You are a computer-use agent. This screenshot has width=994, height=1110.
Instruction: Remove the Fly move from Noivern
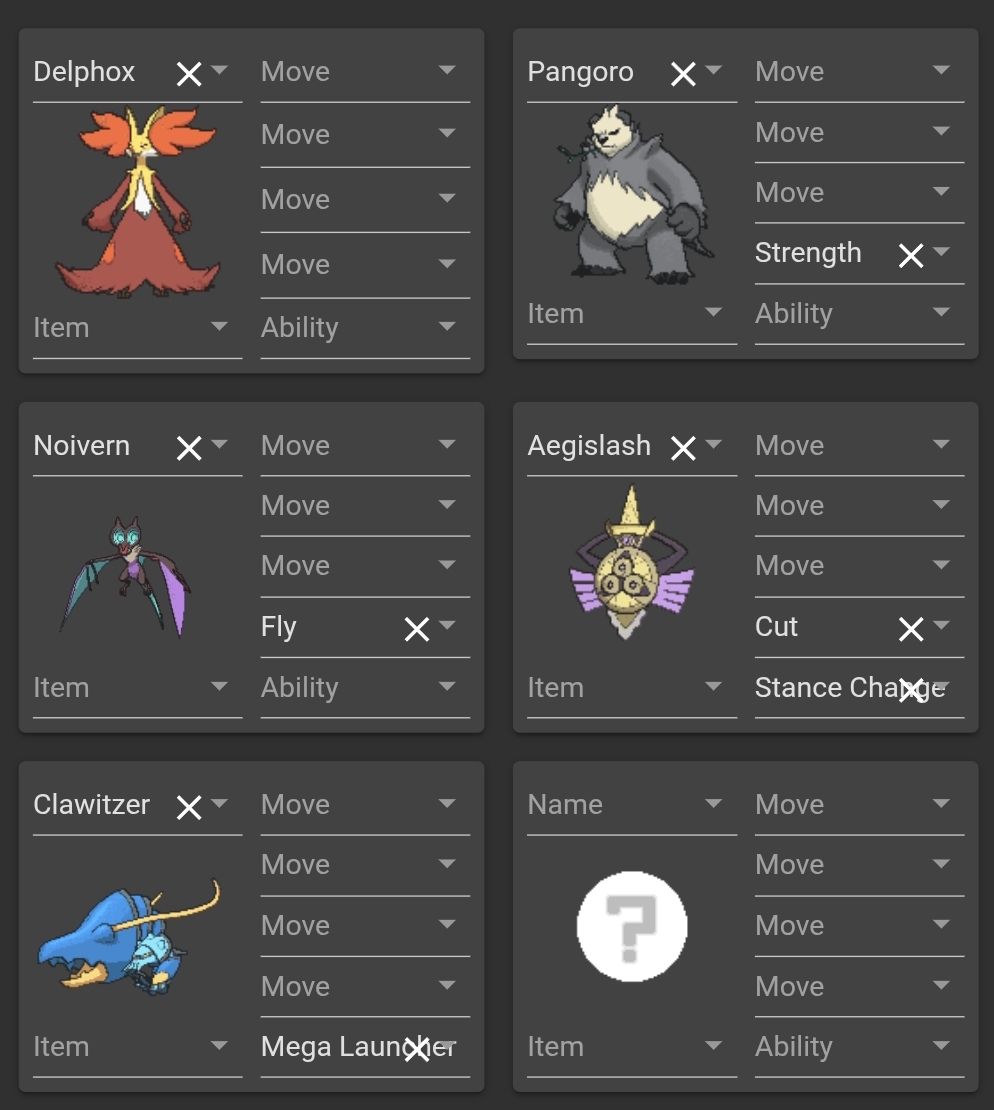coord(417,629)
